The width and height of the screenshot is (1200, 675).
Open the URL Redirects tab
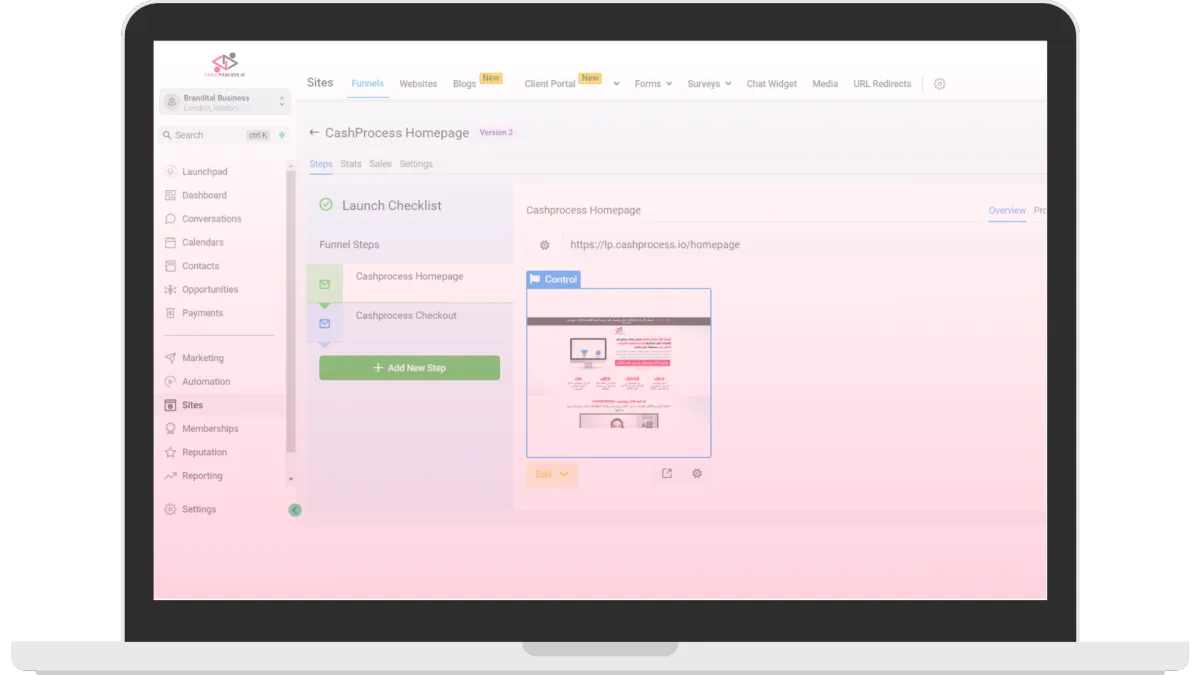tap(882, 84)
